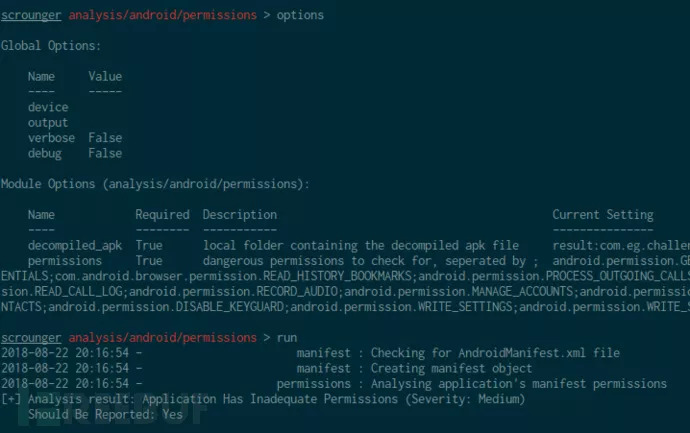The height and width of the screenshot is (433, 690).
Task: Click the 'verbose' global option name
Action: tap(51, 138)
